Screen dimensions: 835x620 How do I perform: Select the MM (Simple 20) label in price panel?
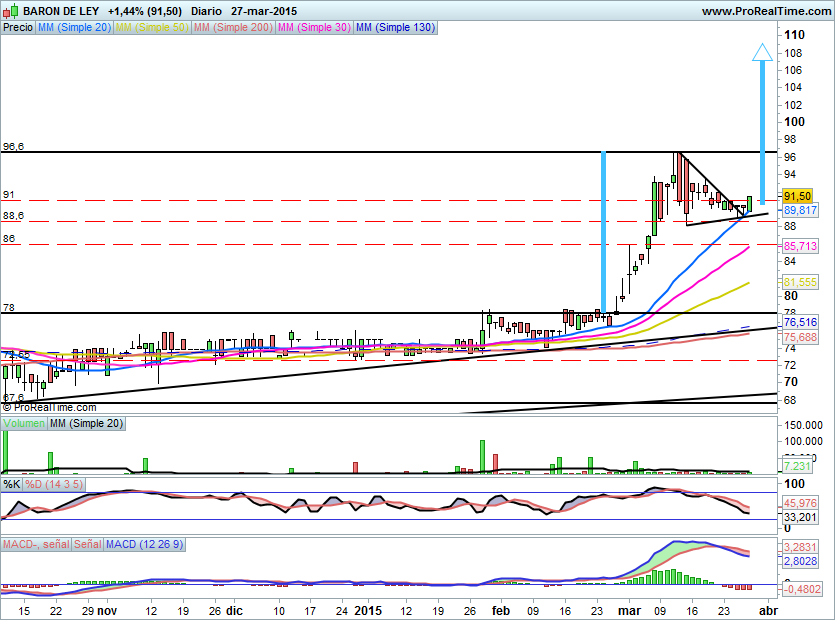tap(74, 28)
